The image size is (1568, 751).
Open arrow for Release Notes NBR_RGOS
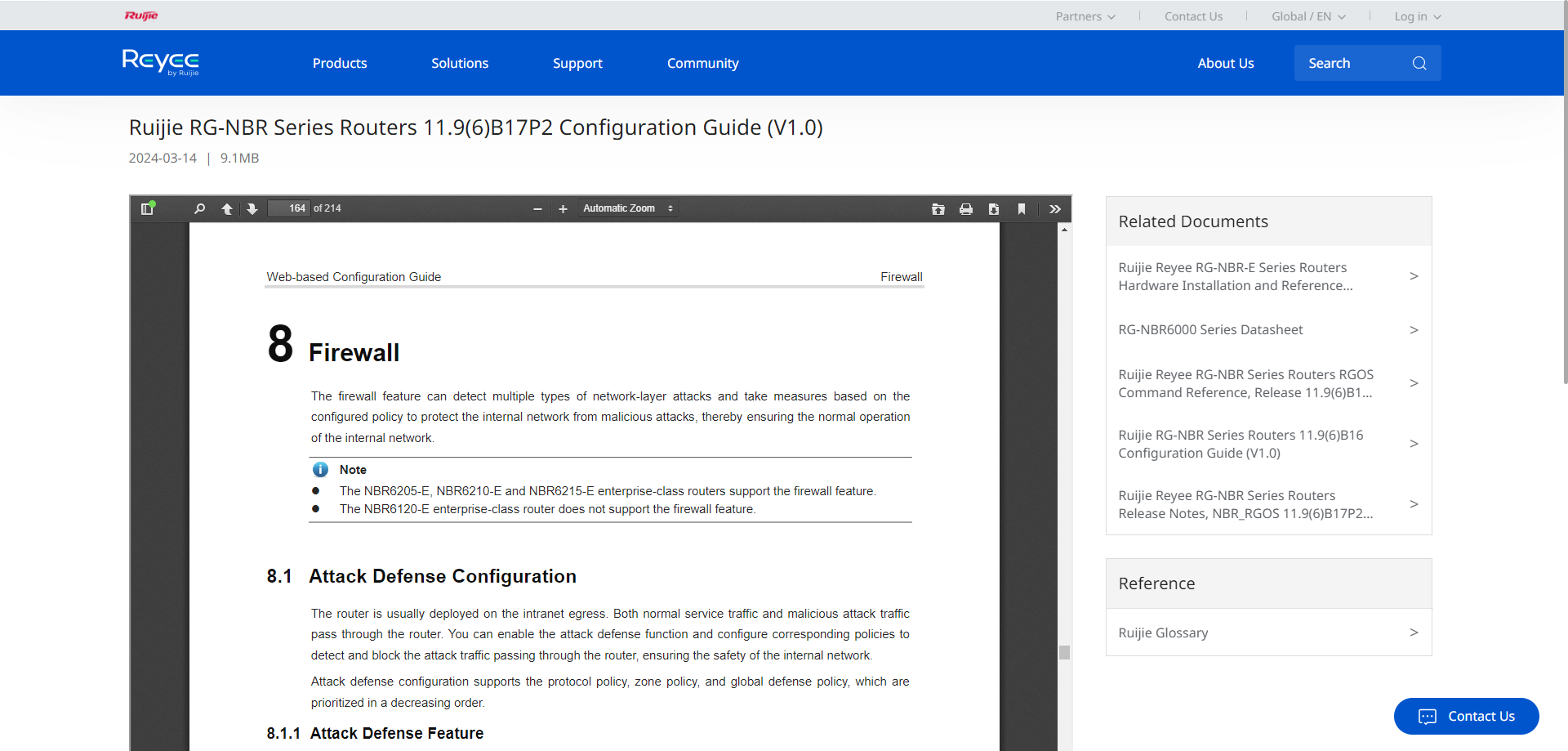coord(1414,504)
